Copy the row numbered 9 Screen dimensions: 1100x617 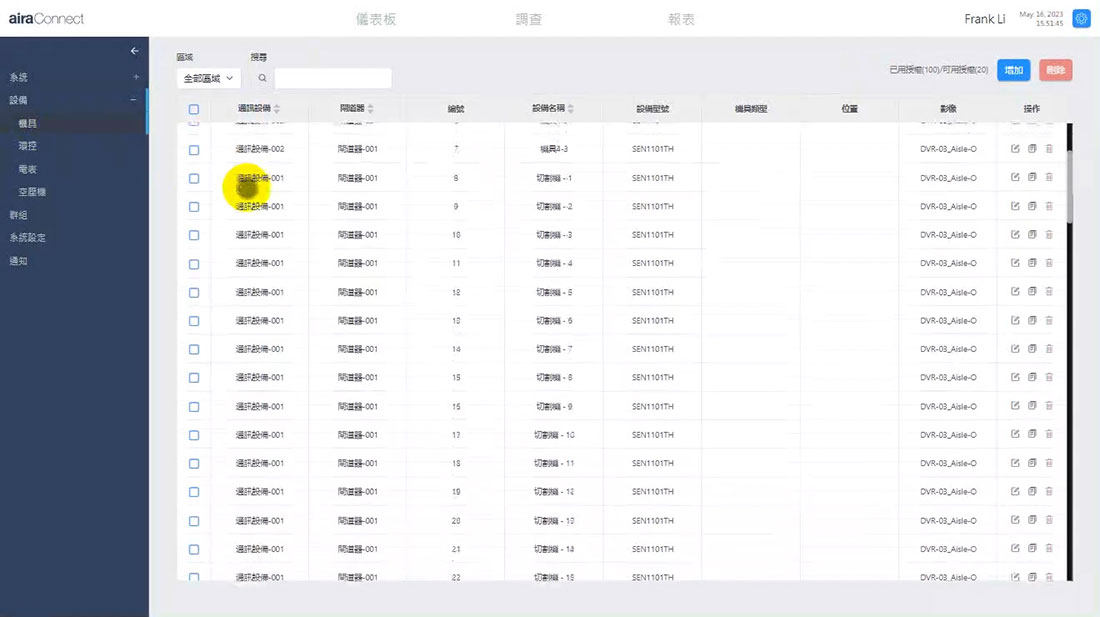click(1032, 206)
